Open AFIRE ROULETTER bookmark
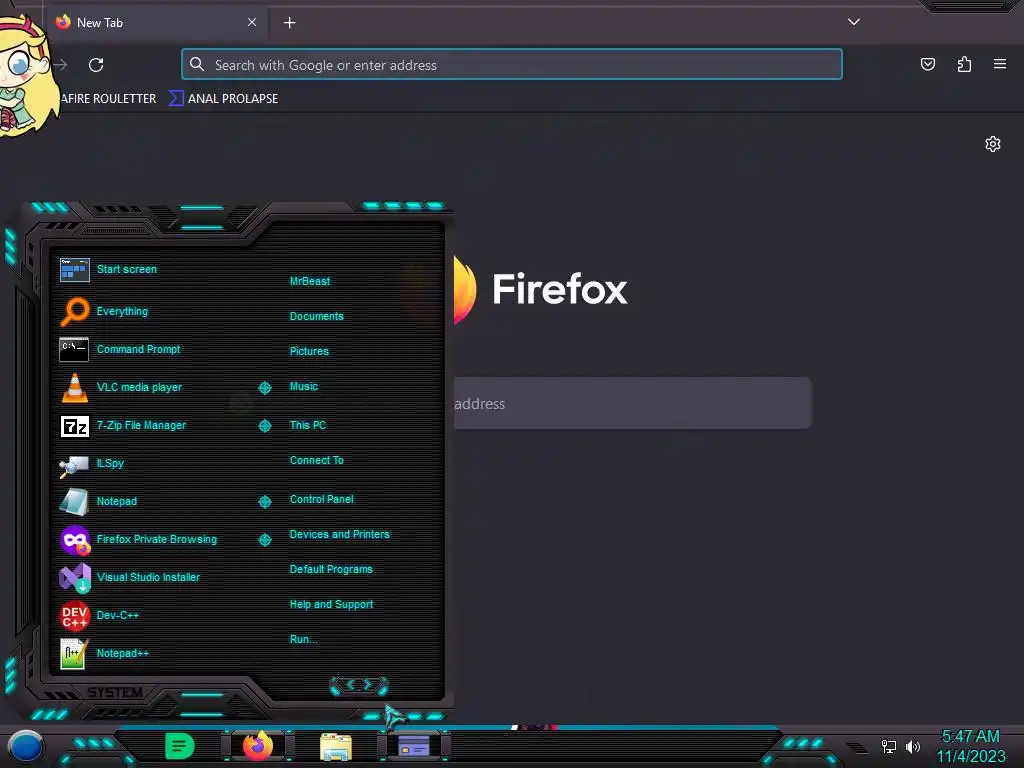This screenshot has height=768, width=1024. tap(108, 99)
